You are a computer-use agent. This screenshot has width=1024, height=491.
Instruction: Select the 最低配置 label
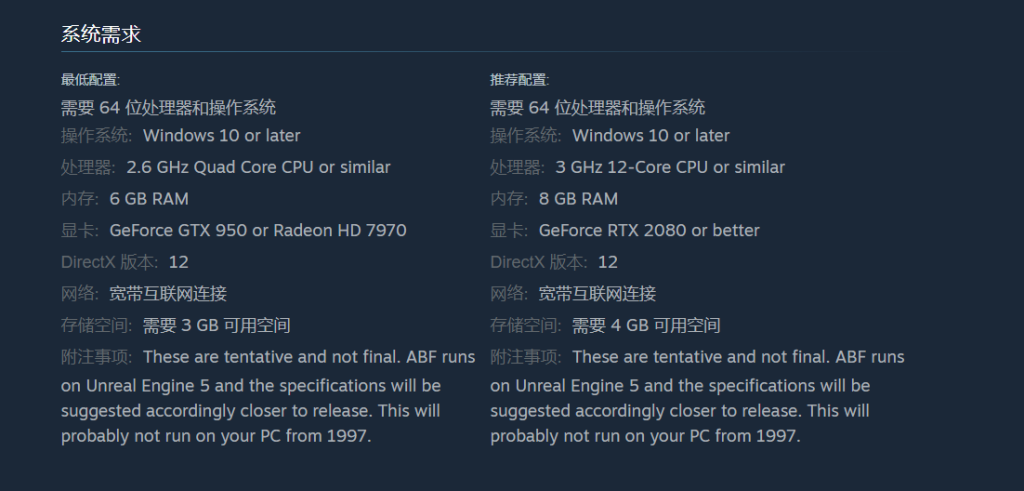90,80
